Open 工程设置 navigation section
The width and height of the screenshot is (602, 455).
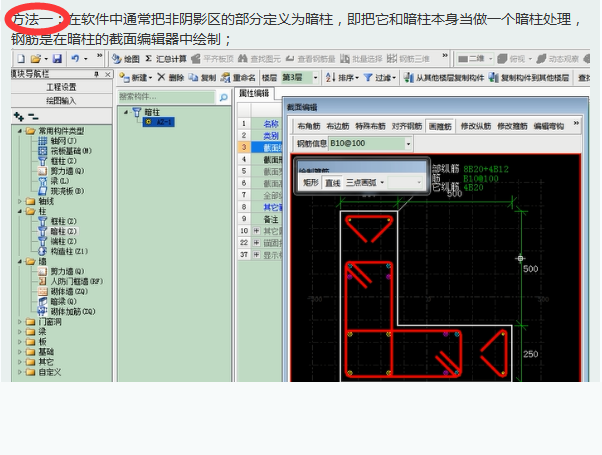coord(61,87)
